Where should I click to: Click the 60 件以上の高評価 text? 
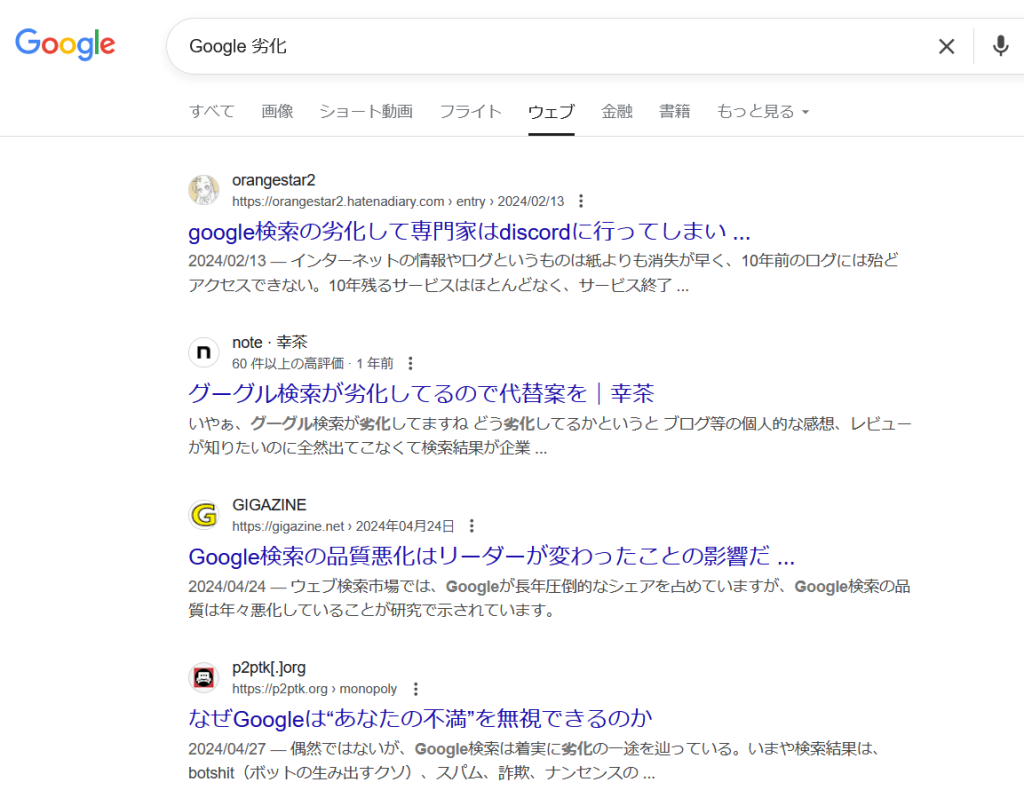tap(288, 364)
